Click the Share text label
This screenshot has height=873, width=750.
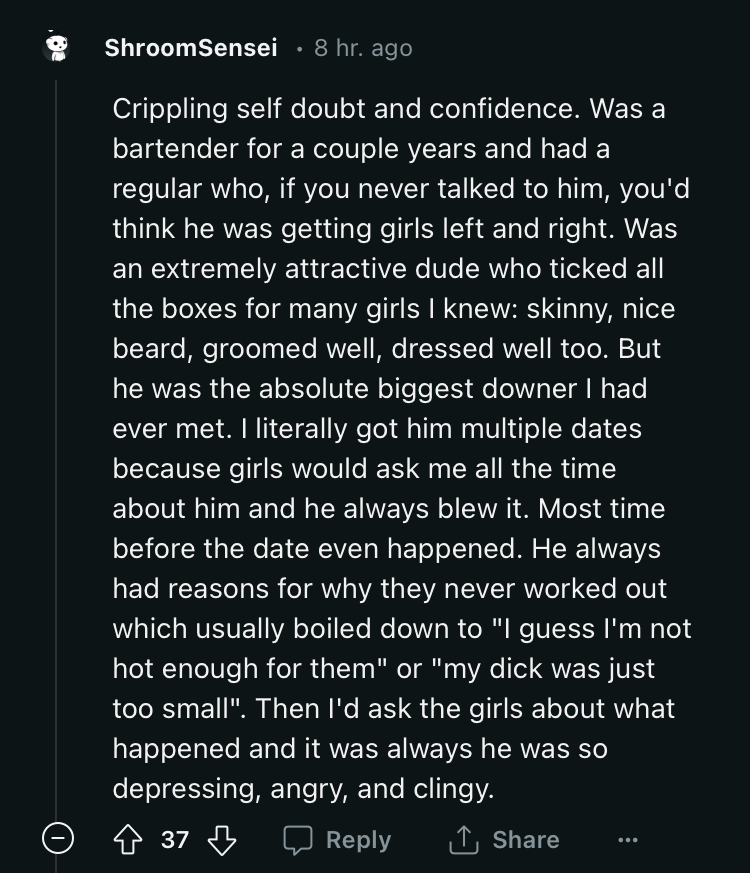click(526, 840)
